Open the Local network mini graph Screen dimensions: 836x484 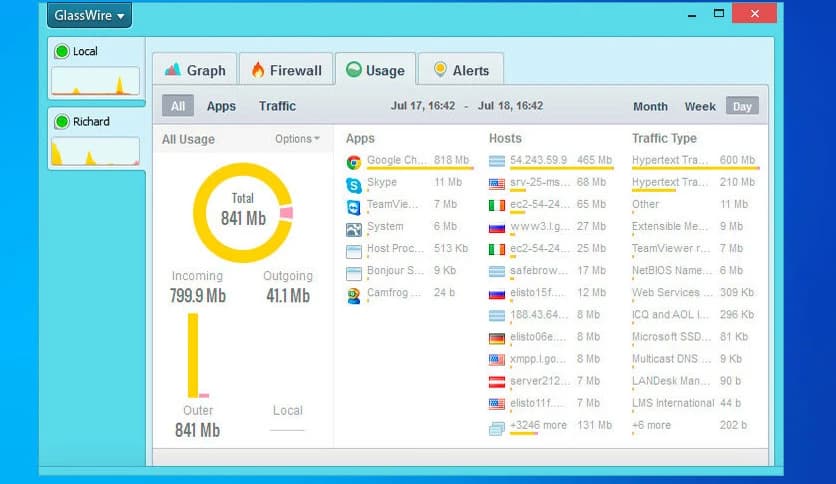pyautogui.click(x=95, y=81)
